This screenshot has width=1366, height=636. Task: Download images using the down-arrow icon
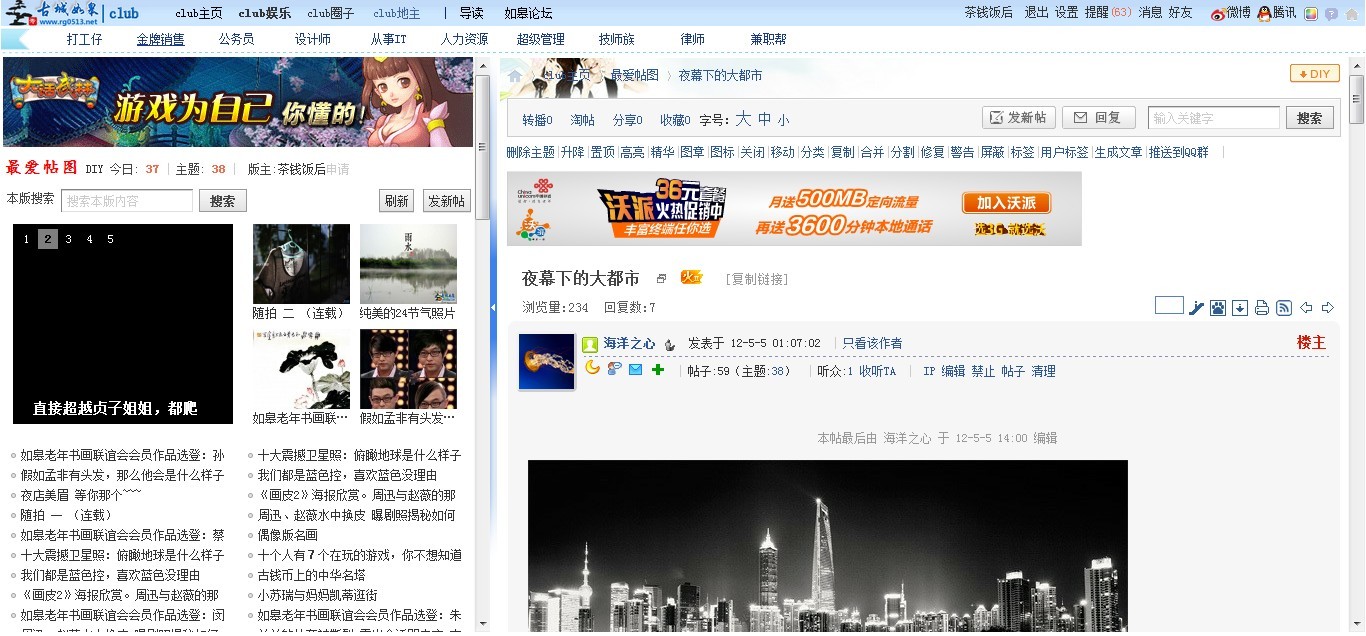tap(1240, 307)
